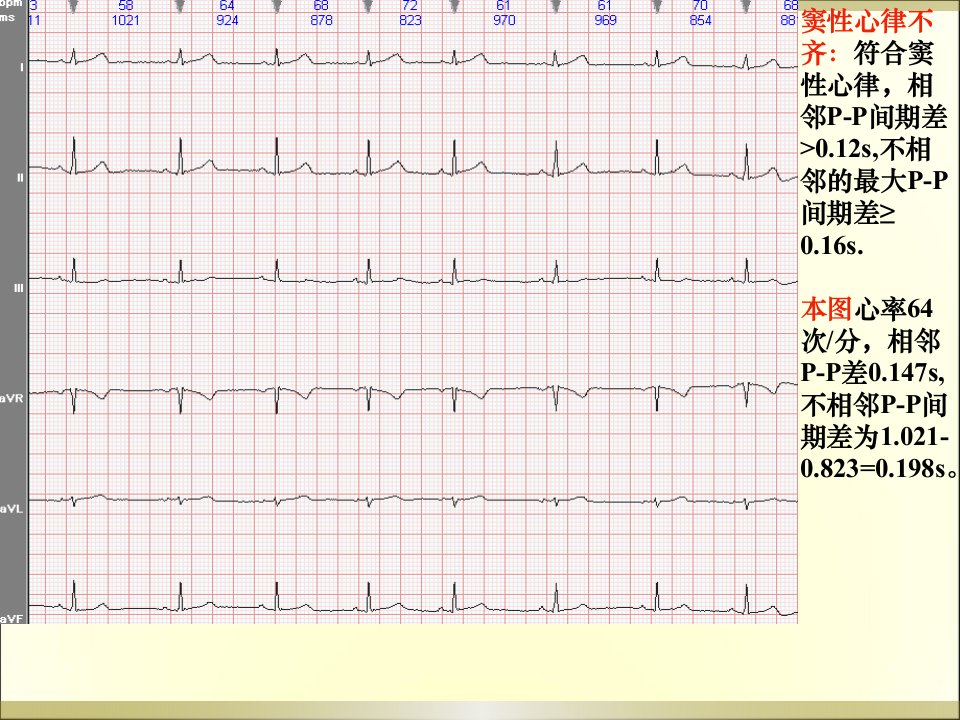Viewport: 960px width, 720px height.
Task: Click the 70 bpm heart rate value
Action: click(x=700, y=6)
